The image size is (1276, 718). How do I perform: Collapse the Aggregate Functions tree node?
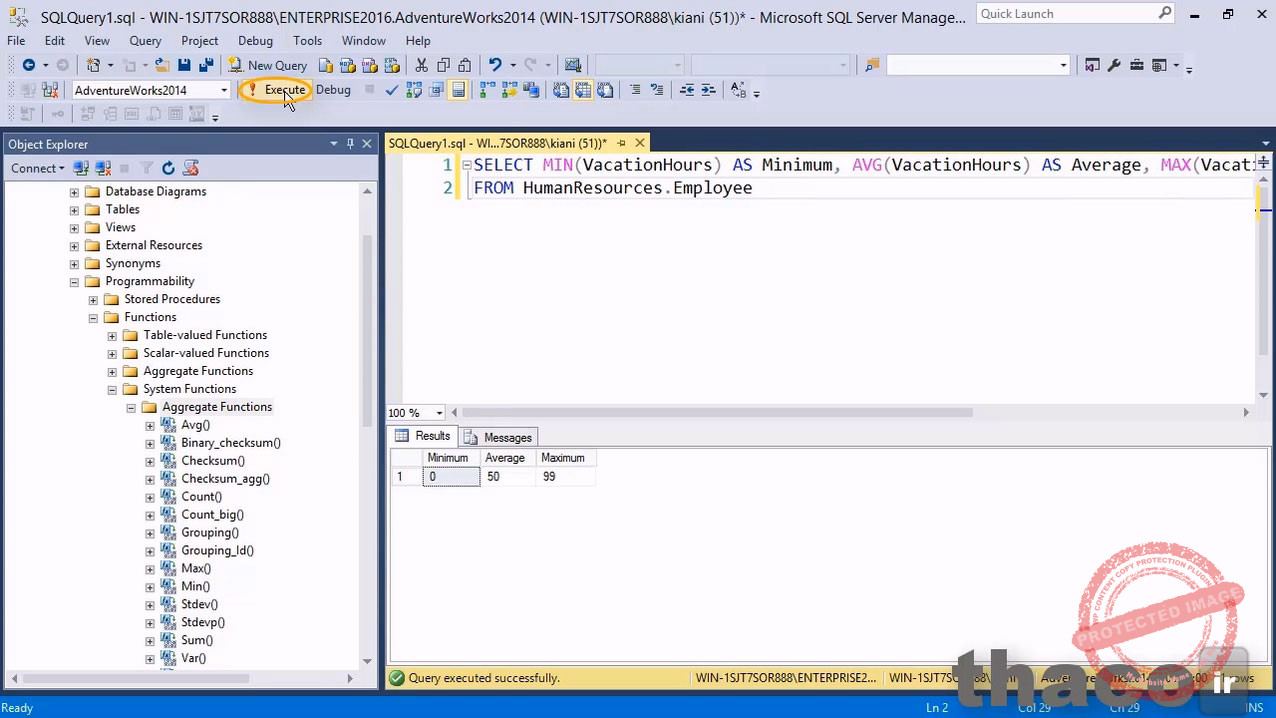(x=131, y=408)
